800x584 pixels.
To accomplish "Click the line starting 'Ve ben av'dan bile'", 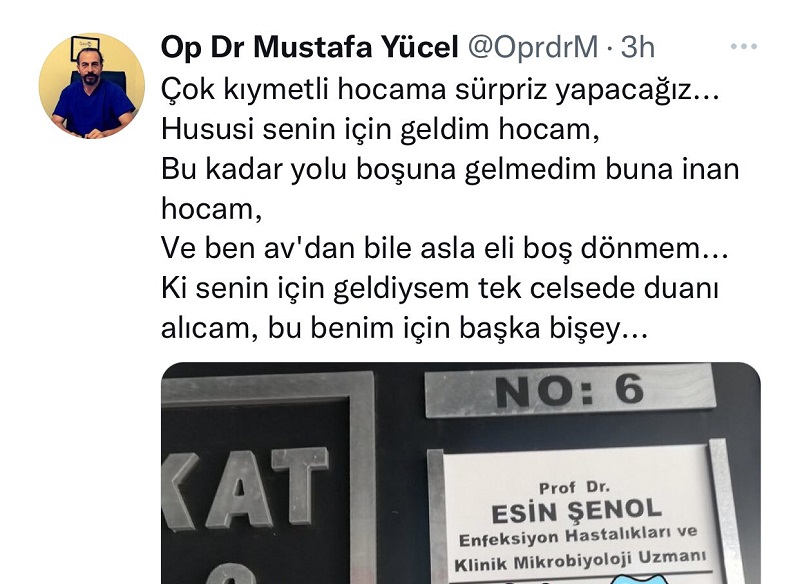I will (444, 248).
